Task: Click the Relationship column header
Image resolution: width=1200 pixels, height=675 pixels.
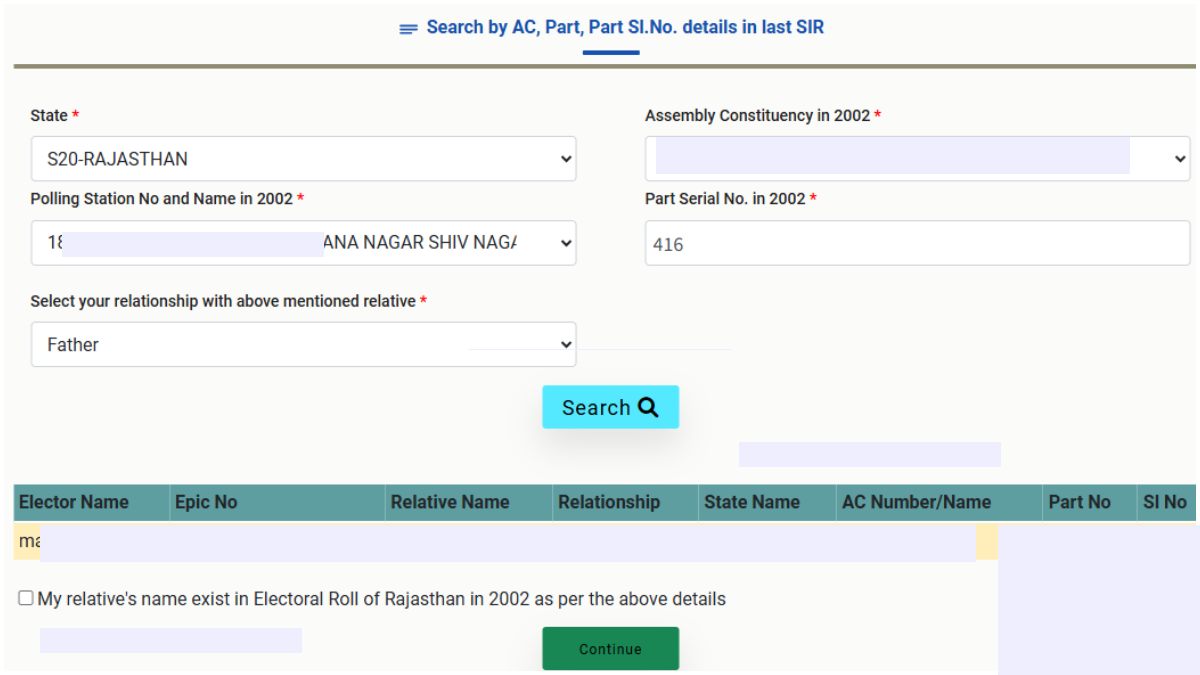Action: [x=611, y=502]
